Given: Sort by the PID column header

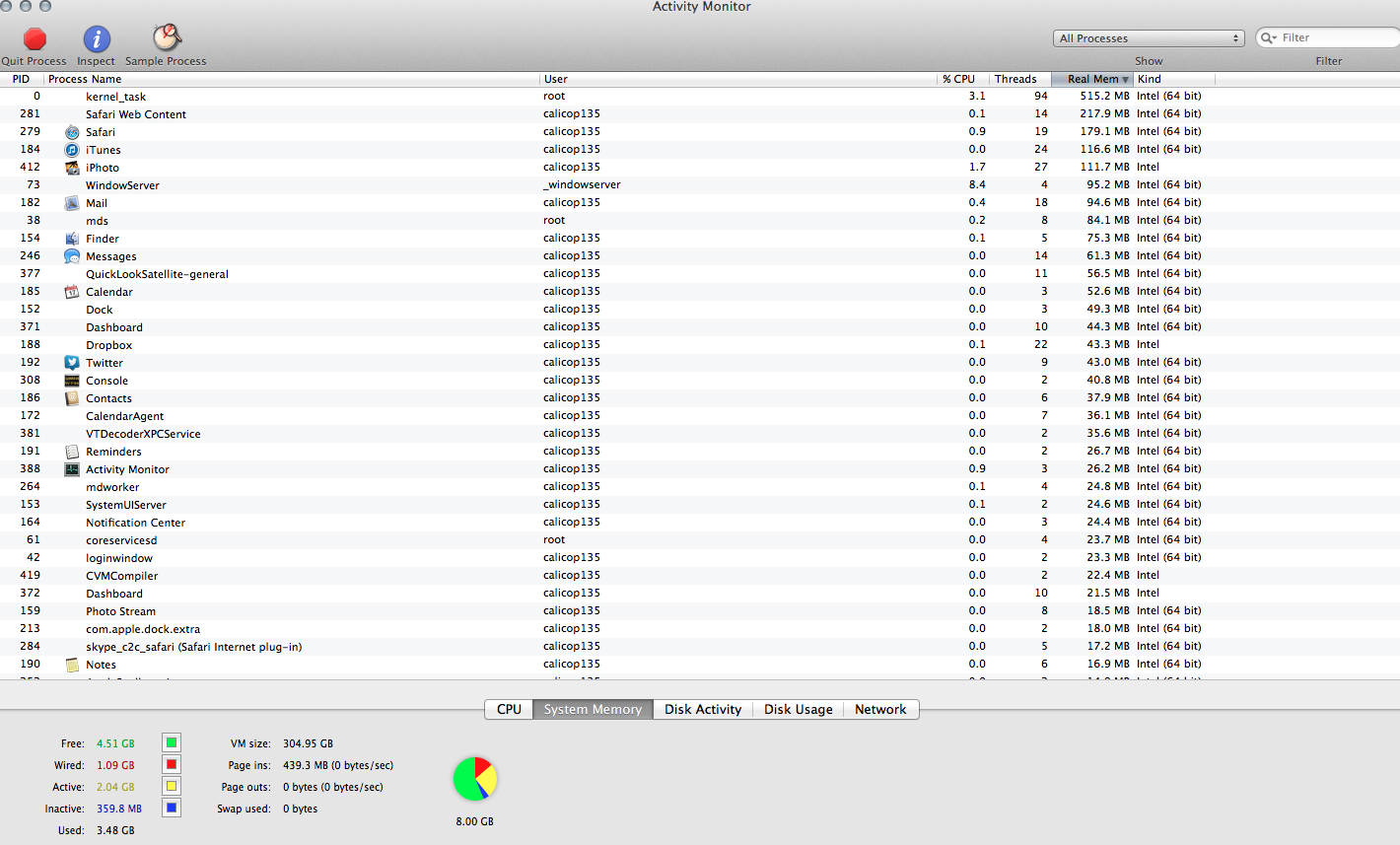Looking at the screenshot, I should point(22,79).
